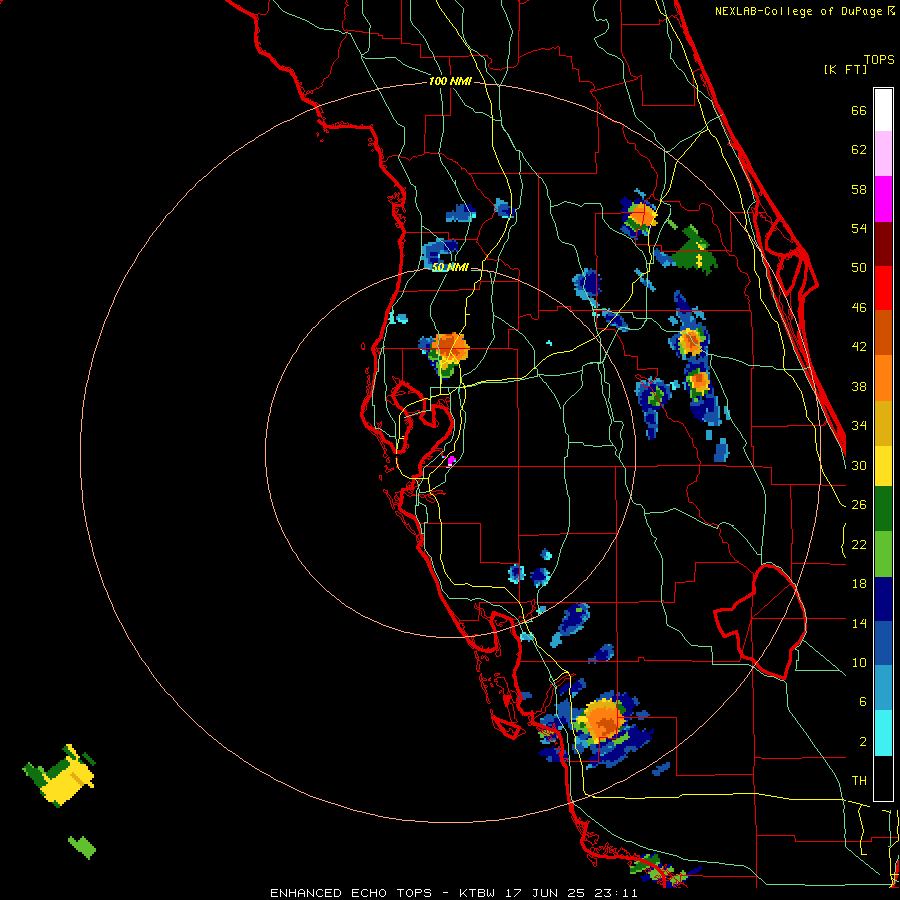This screenshot has width=900, height=900.
Task: Click the legend value 14
Action: 859,623
